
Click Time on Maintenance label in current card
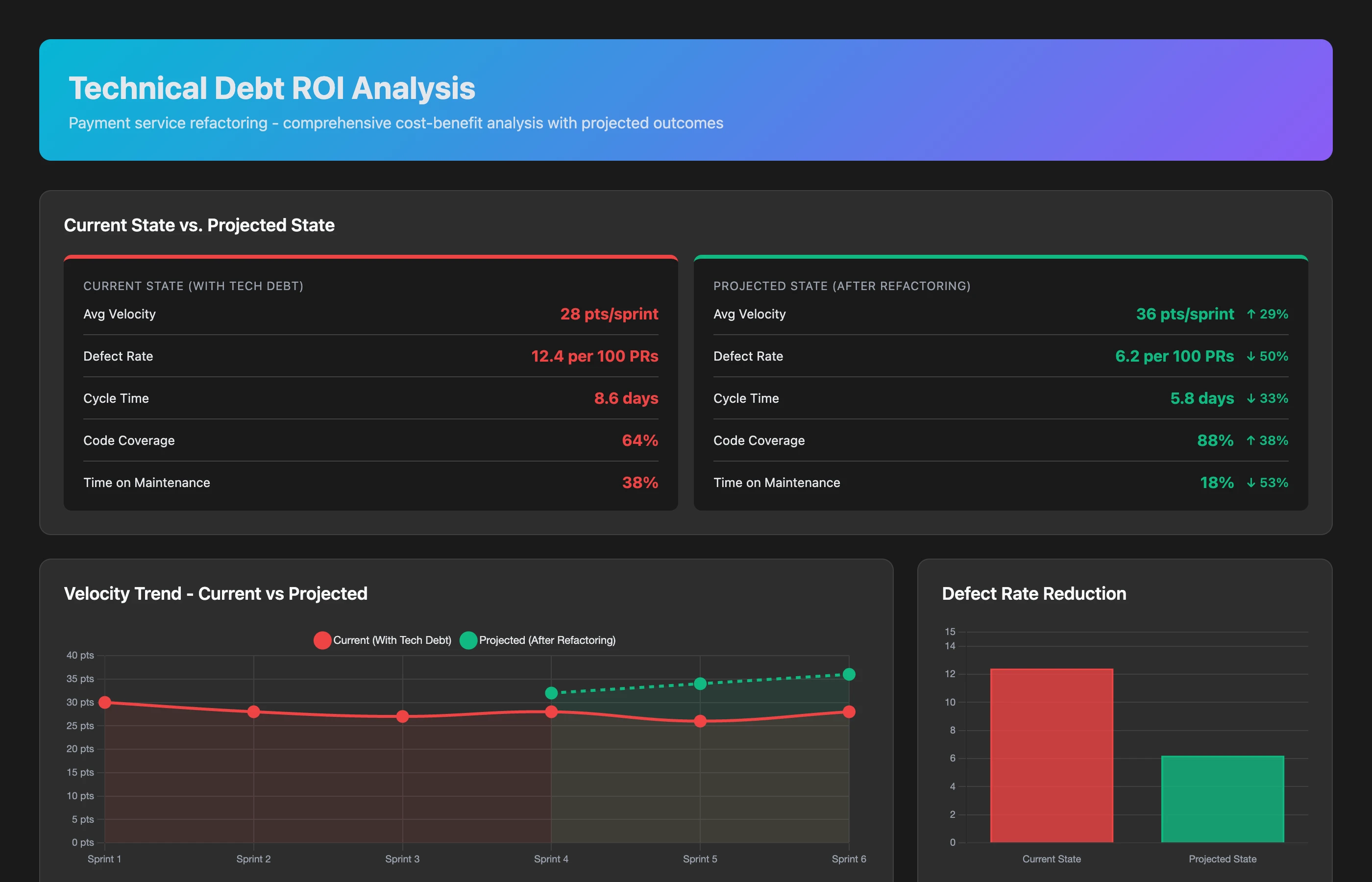(147, 483)
